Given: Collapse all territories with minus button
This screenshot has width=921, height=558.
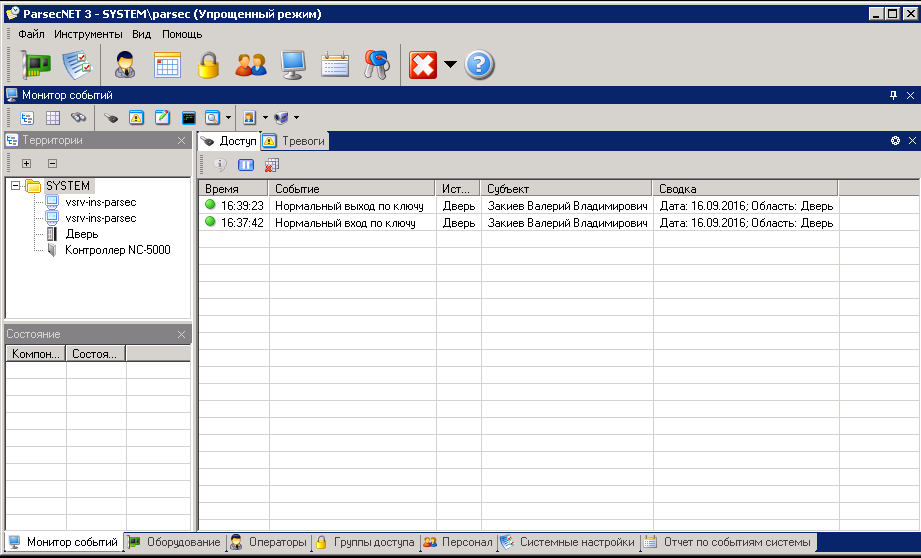Looking at the screenshot, I should (x=52, y=163).
